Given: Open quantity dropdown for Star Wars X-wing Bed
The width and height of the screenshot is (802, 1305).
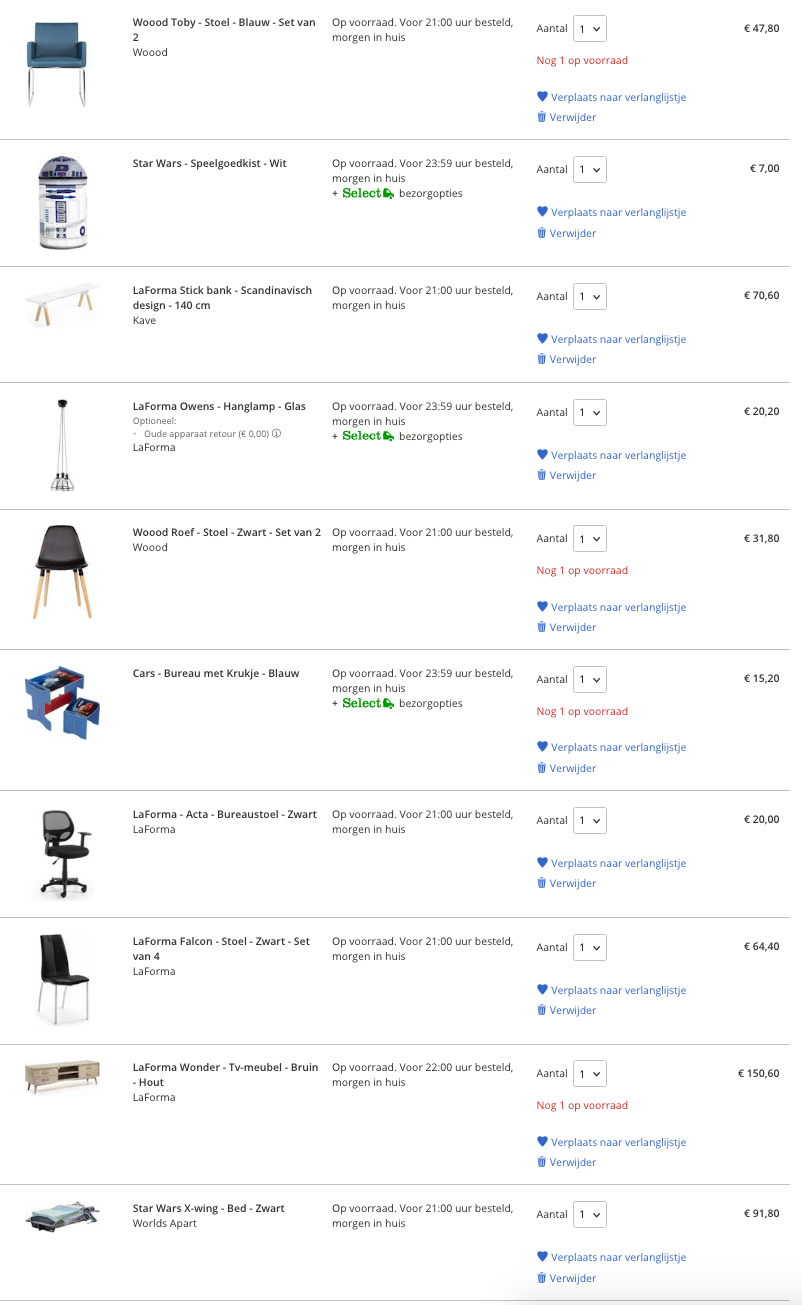Looking at the screenshot, I should tap(590, 1214).
